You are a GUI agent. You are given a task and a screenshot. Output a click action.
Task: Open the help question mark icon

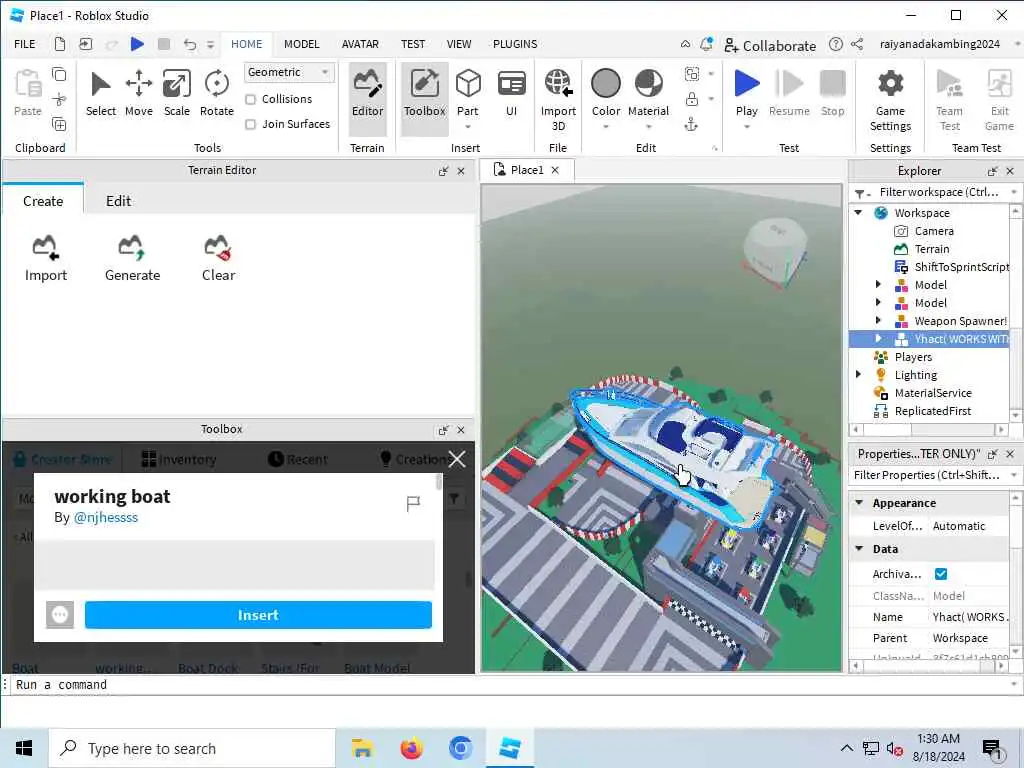tap(835, 44)
